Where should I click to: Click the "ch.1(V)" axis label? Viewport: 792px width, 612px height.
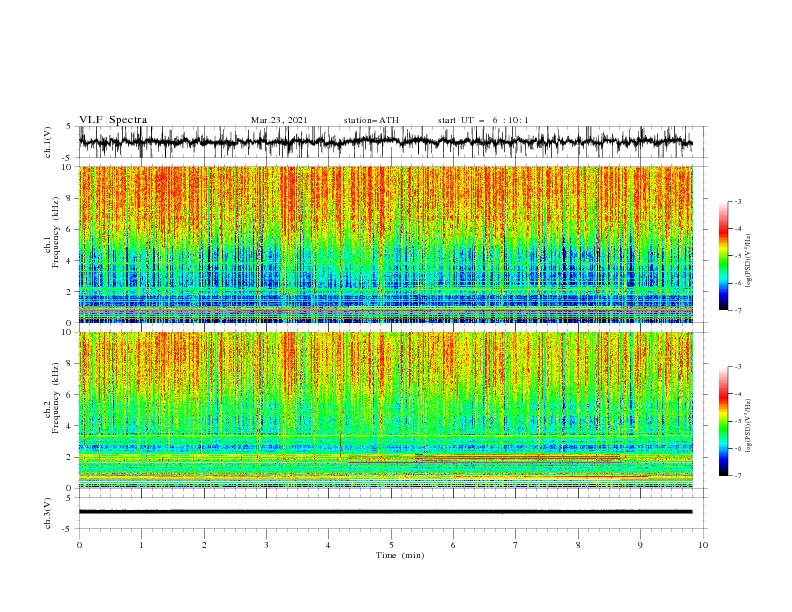tap(48, 142)
